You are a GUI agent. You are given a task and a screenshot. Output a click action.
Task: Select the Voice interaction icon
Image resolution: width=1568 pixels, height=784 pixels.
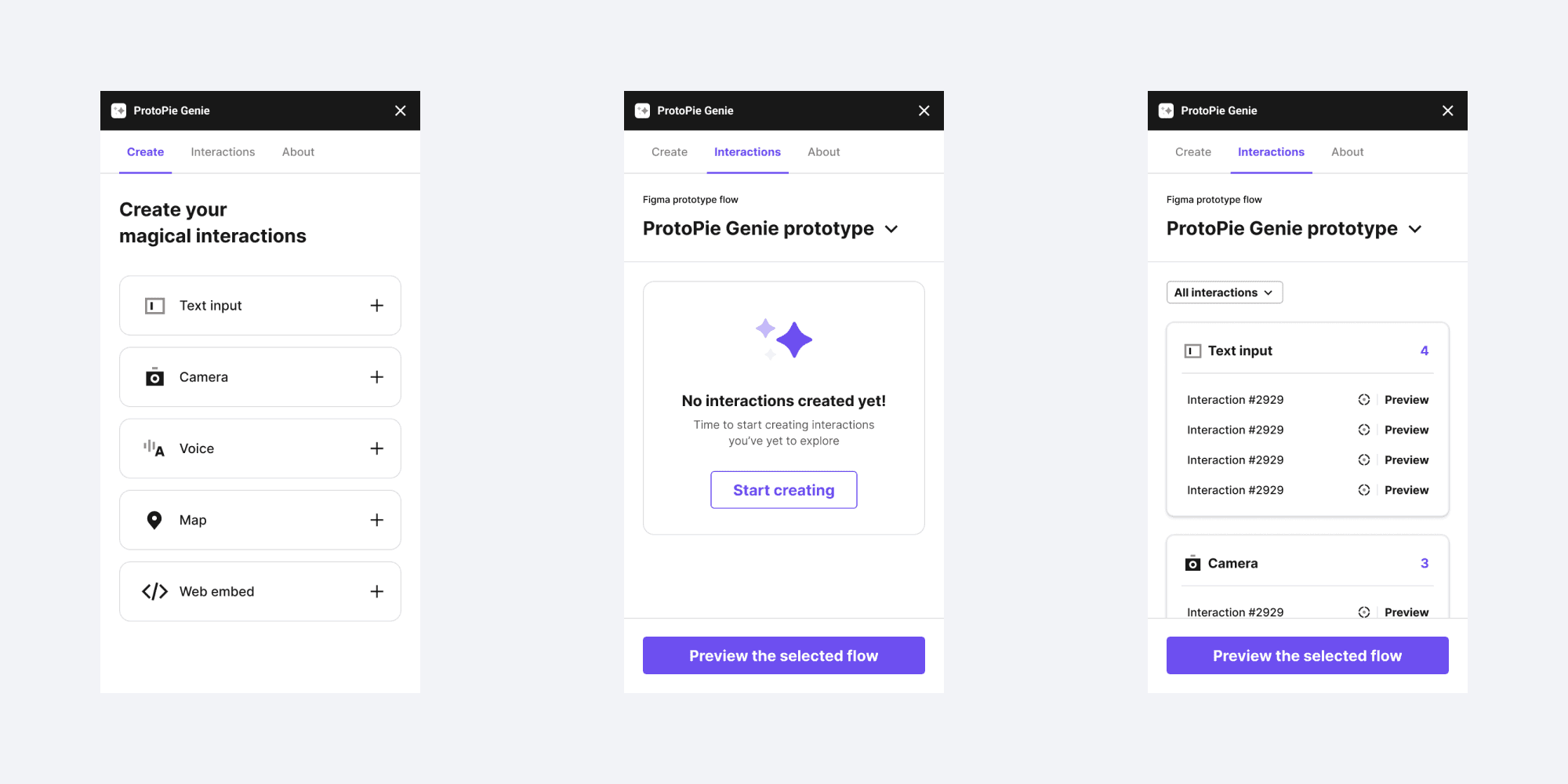point(154,448)
